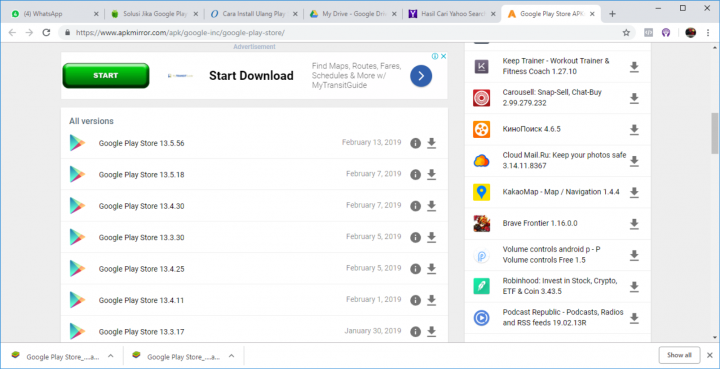Click Show all downloads button
This screenshot has height=369, width=720.
[679, 355]
